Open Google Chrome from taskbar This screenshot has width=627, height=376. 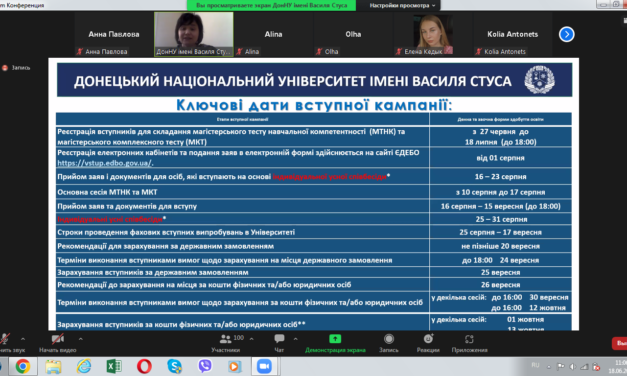[x=23, y=366]
